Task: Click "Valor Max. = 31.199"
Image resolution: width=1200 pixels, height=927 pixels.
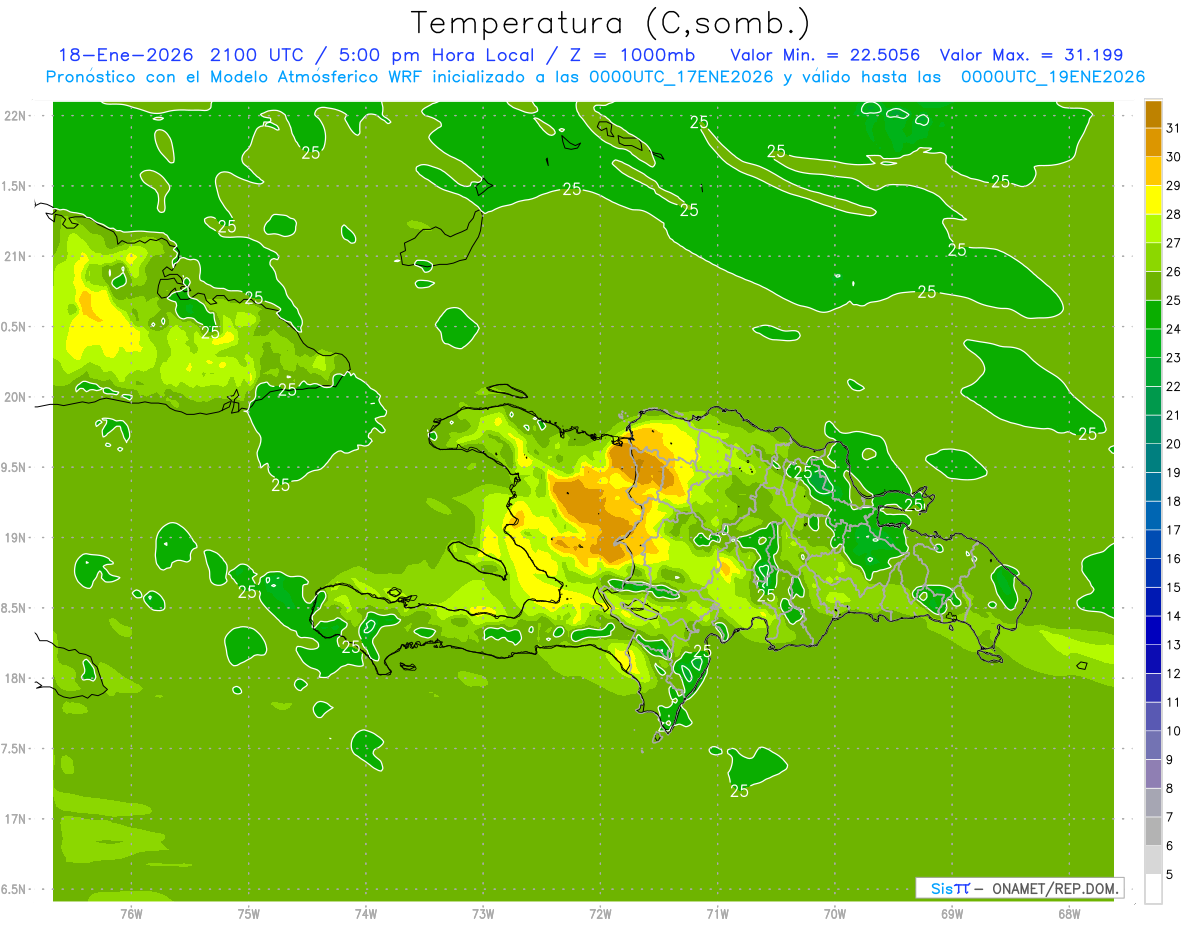Action: click(1031, 55)
